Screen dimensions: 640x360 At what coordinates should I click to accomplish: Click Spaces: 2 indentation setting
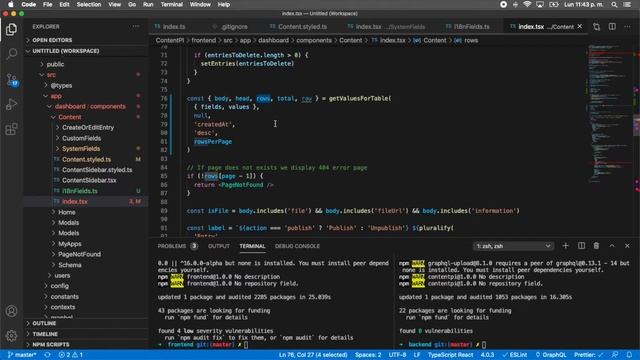(368, 355)
